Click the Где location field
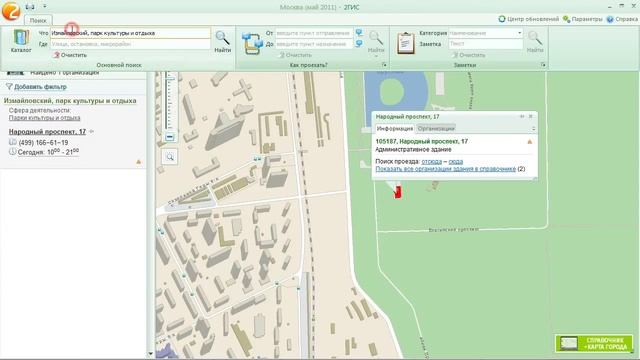The width and height of the screenshot is (640, 360). (x=130, y=44)
